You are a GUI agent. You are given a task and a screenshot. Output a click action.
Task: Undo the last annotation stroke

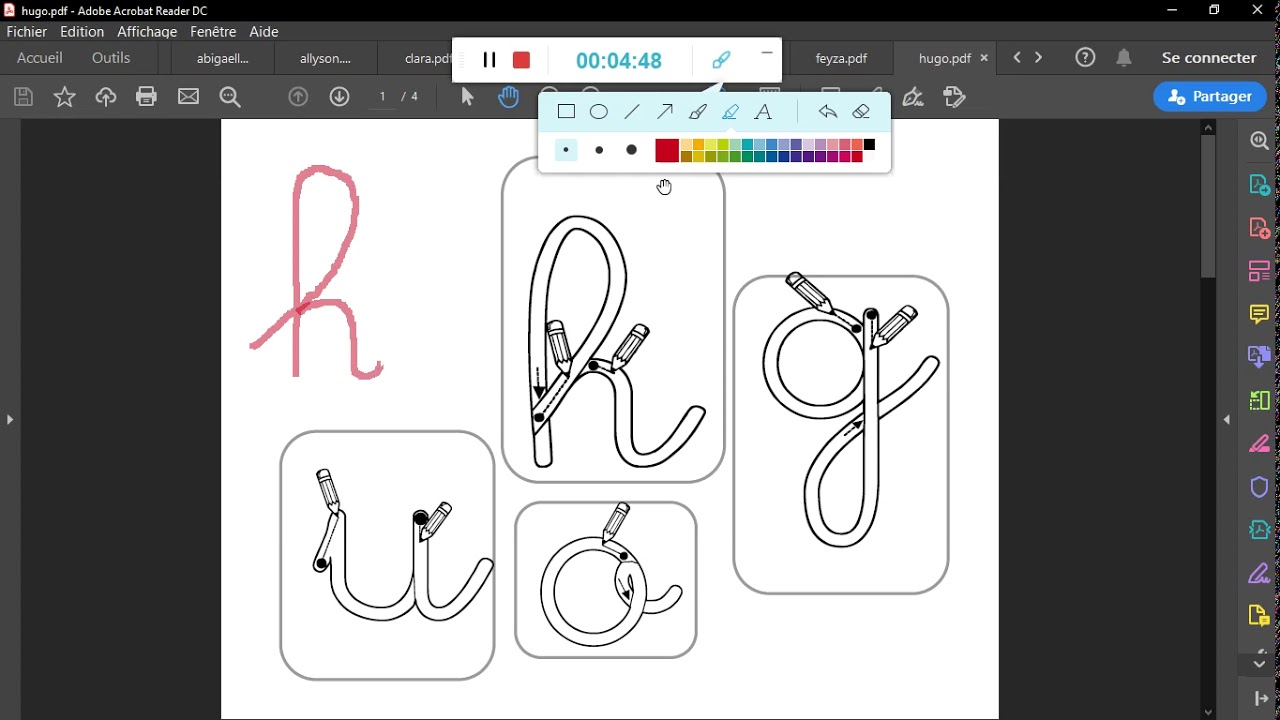click(x=828, y=112)
